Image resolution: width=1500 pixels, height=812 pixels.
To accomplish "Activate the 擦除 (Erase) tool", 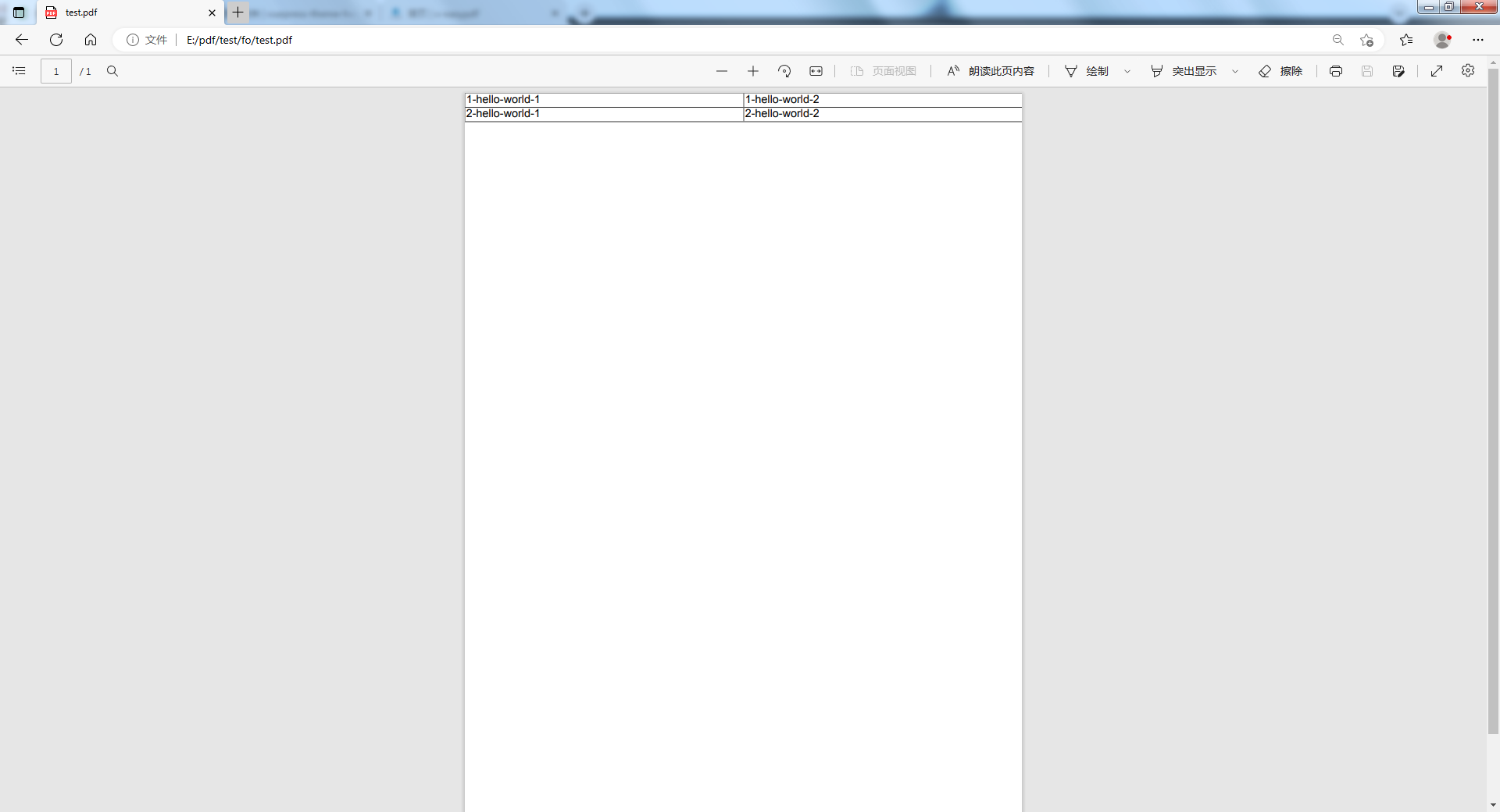I will point(1280,71).
